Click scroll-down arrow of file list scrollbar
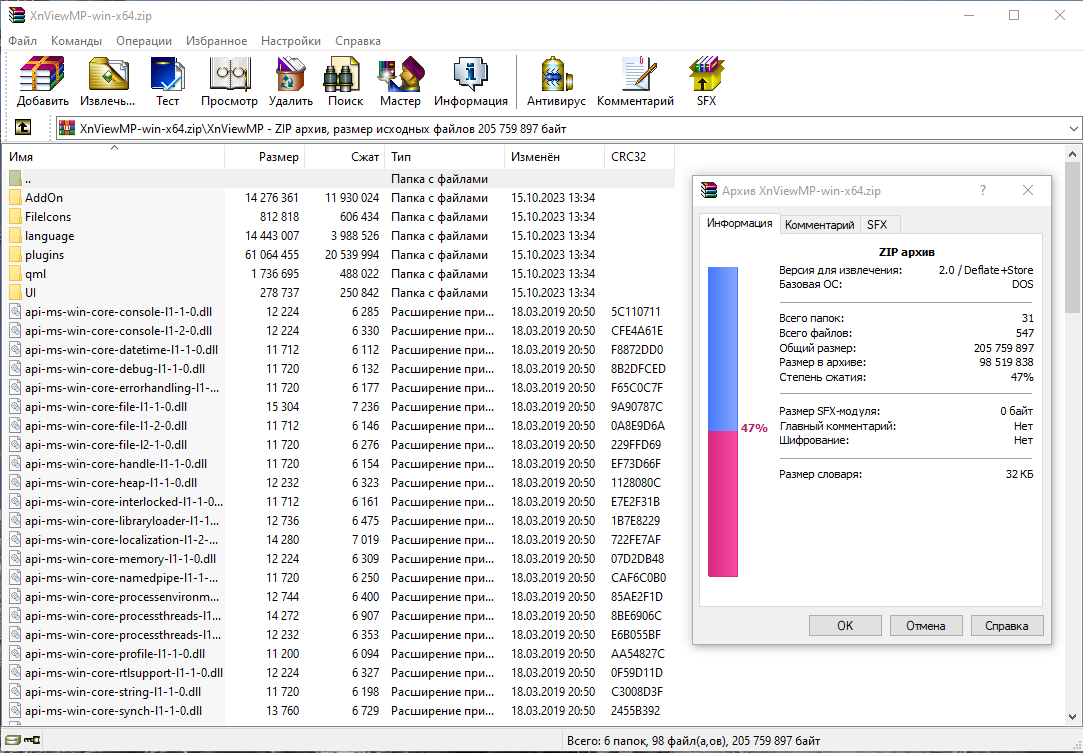The image size is (1083, 753). tap(1073, 717)
